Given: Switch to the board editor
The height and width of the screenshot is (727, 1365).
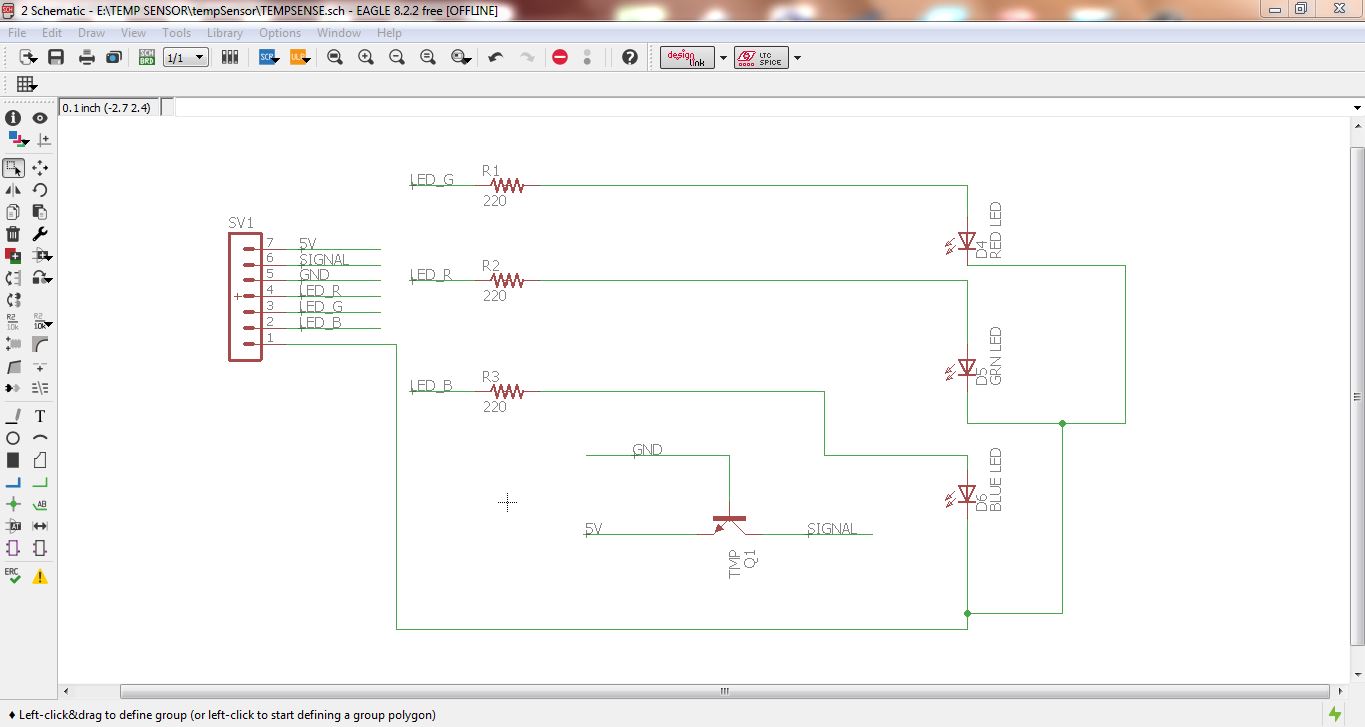Looking at the screenshot, I should [x=146, y=57].
